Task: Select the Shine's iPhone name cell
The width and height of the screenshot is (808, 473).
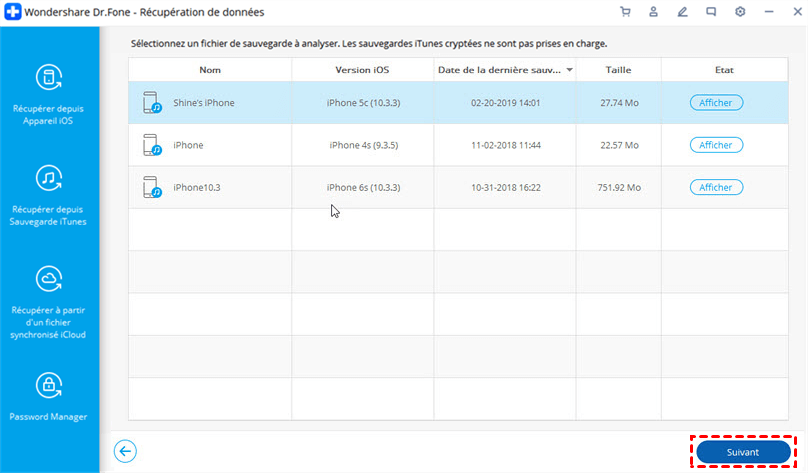Action: pos(204,103)
